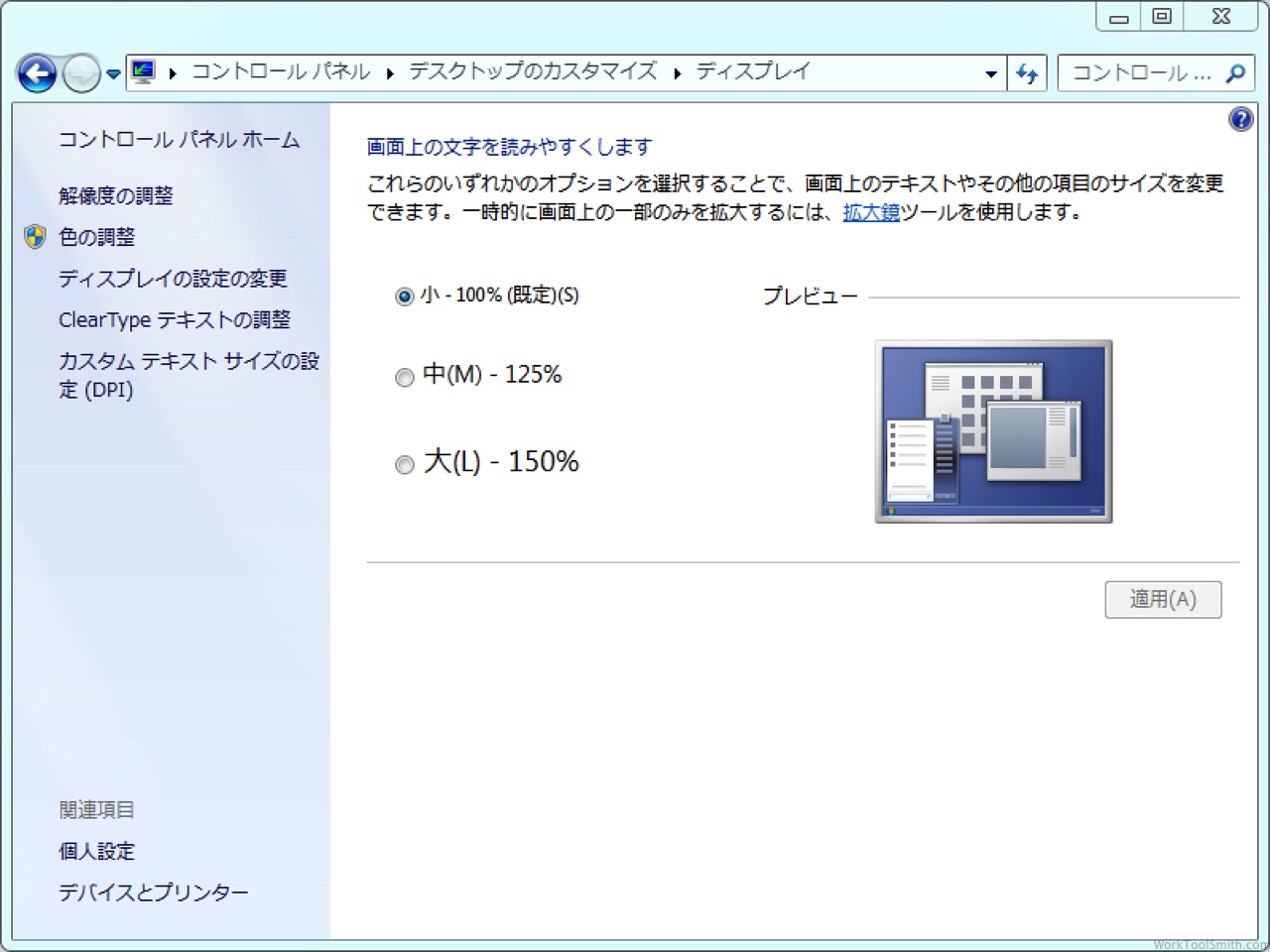1270x952 pixels.
Task: Click the computer icon in address bar
Action: (144, 72)
